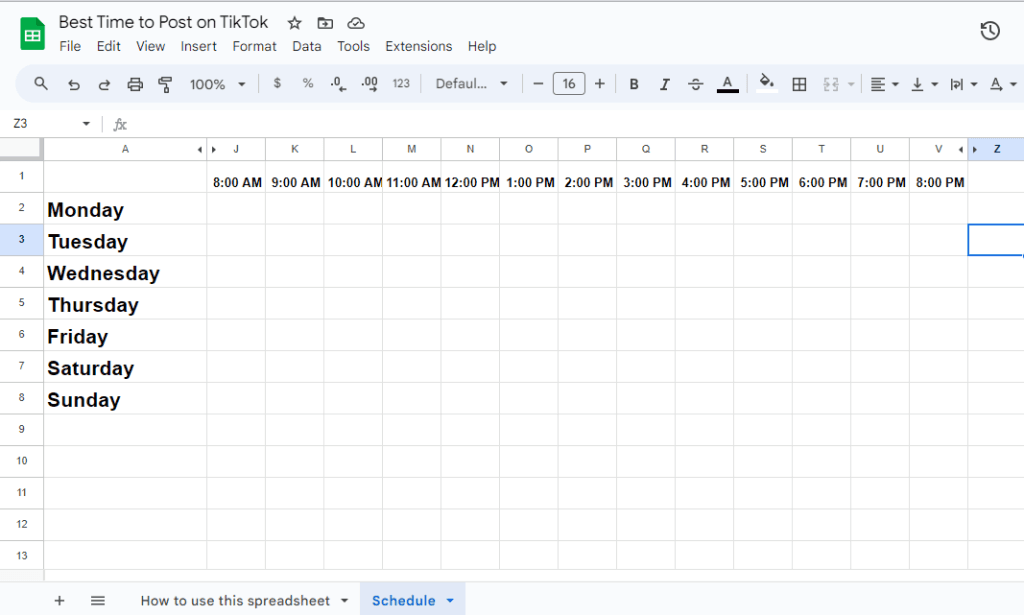Open the Borders tool
The image size is (1024, 615).
pyautogui.click(x=799, y=84)
